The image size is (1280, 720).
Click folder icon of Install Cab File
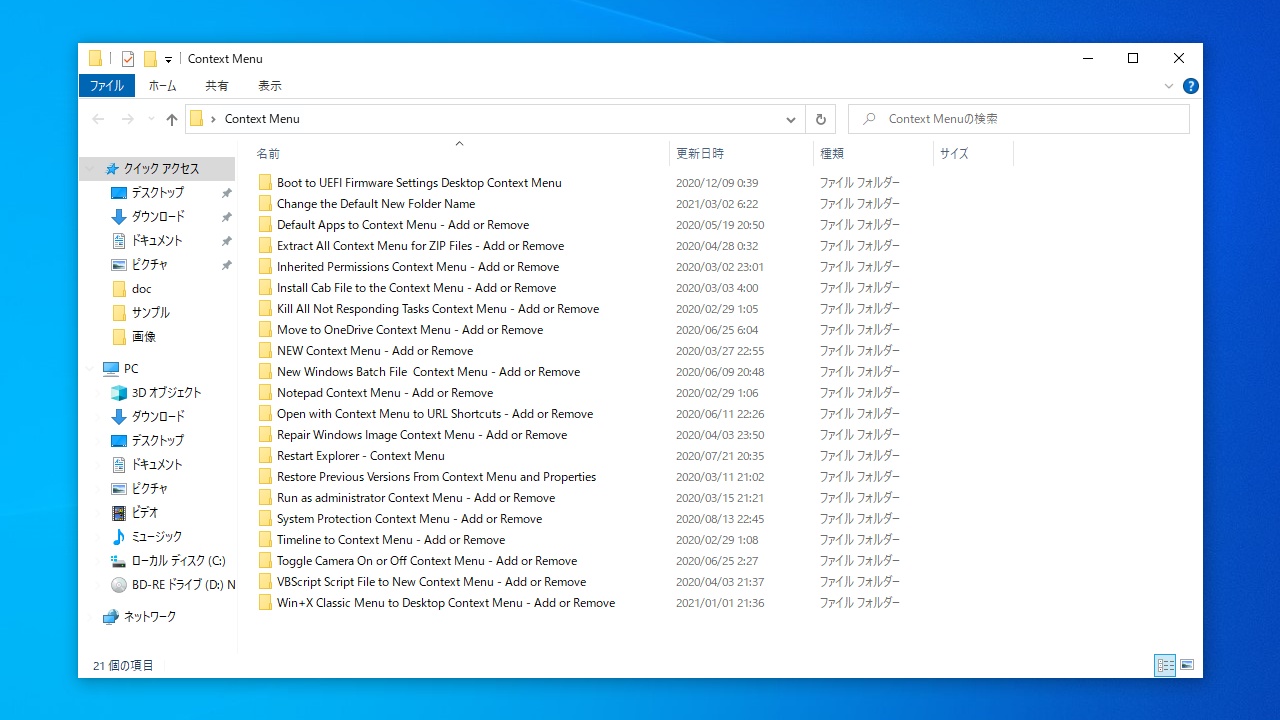265,288
